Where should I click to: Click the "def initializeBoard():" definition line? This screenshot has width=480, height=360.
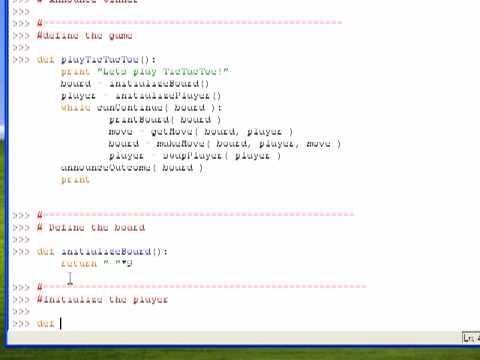102,252
